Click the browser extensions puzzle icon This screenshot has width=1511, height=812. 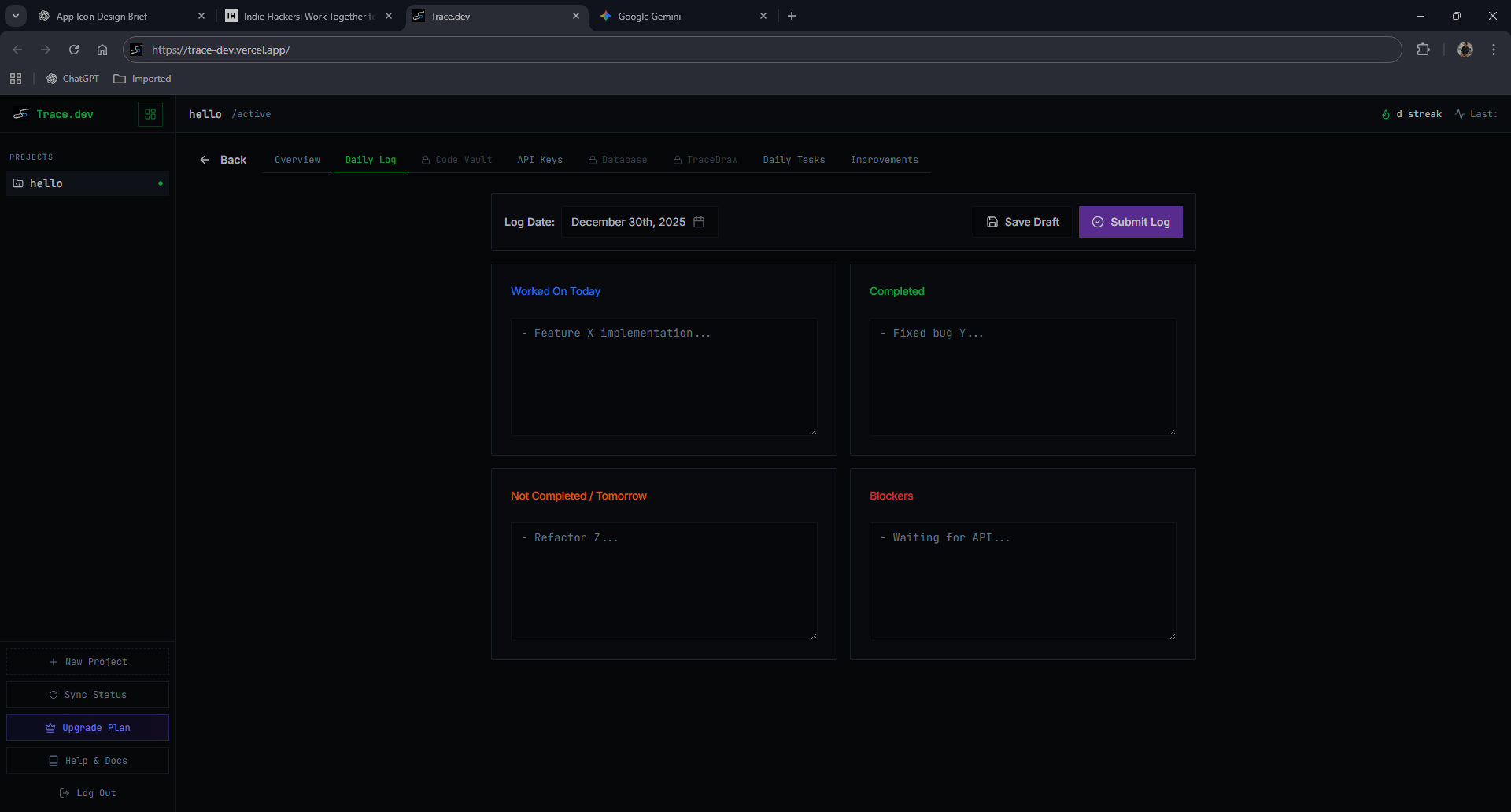tap(1424, 49)
